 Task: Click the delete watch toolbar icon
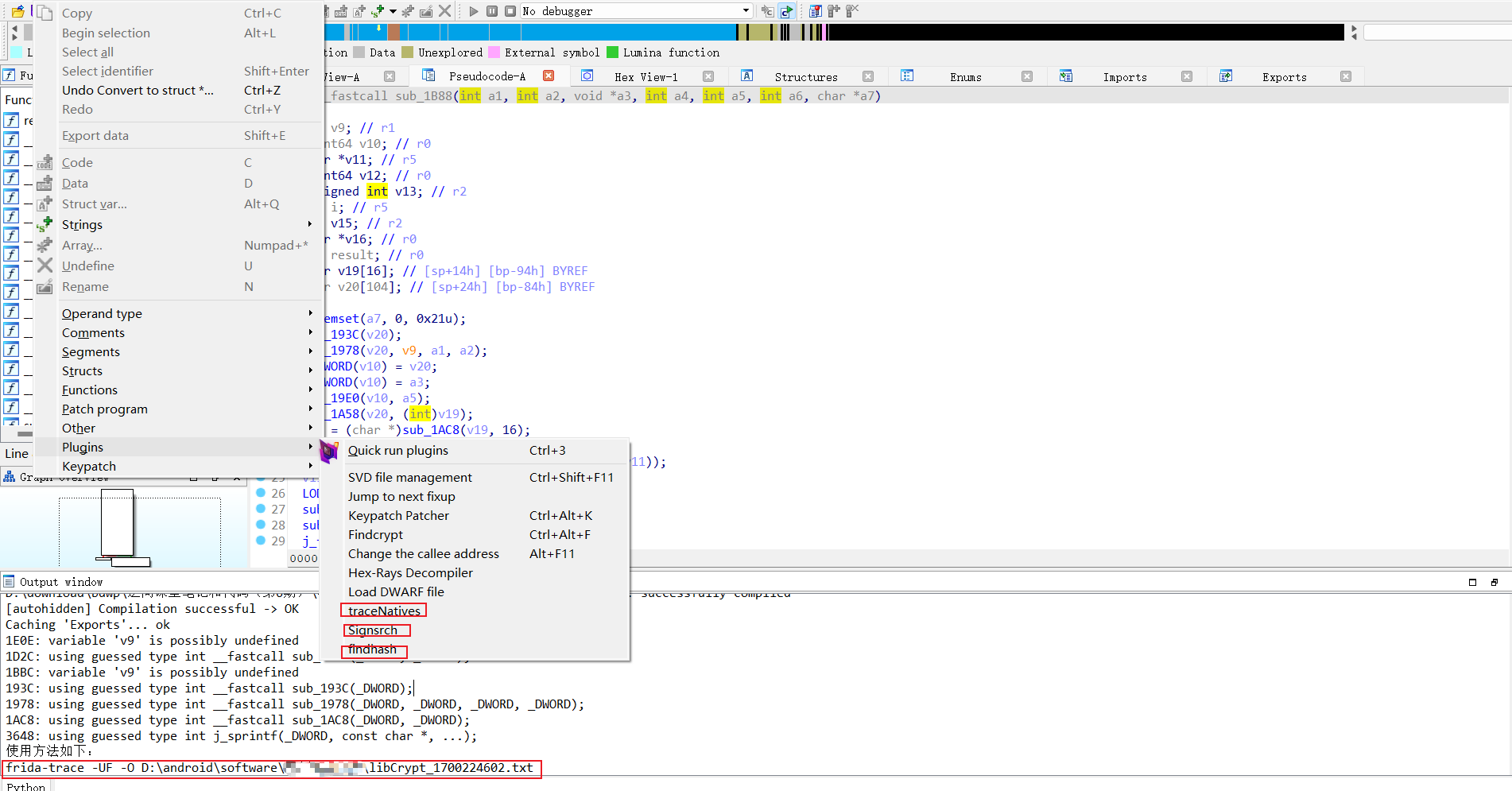(852, 11)
